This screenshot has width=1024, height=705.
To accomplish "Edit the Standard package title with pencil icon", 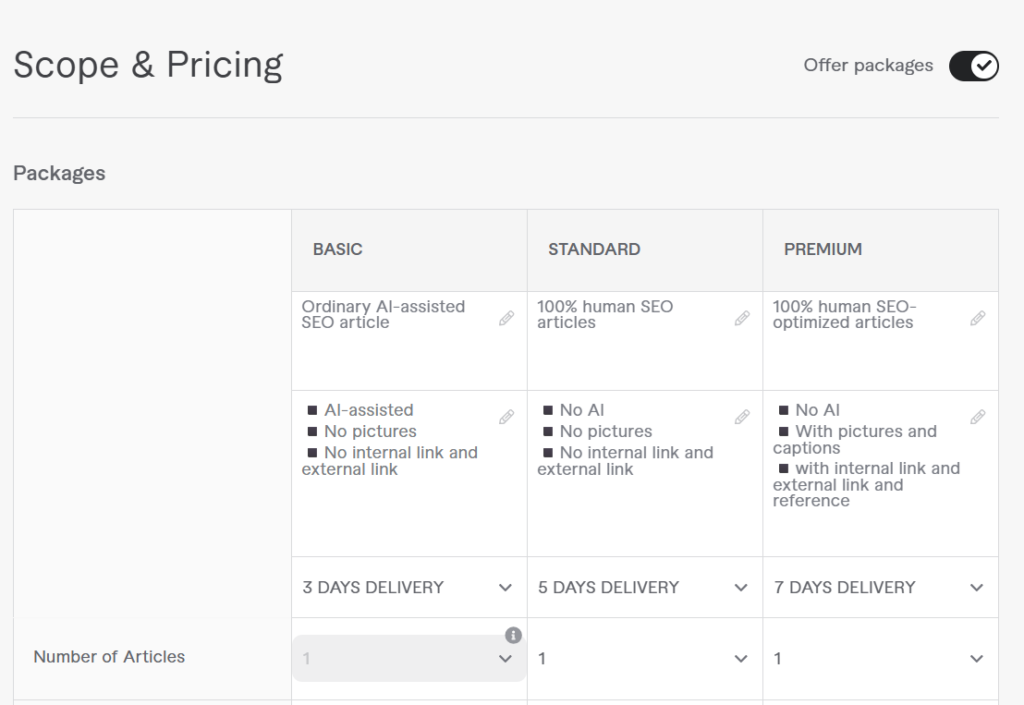I will 742,317.
